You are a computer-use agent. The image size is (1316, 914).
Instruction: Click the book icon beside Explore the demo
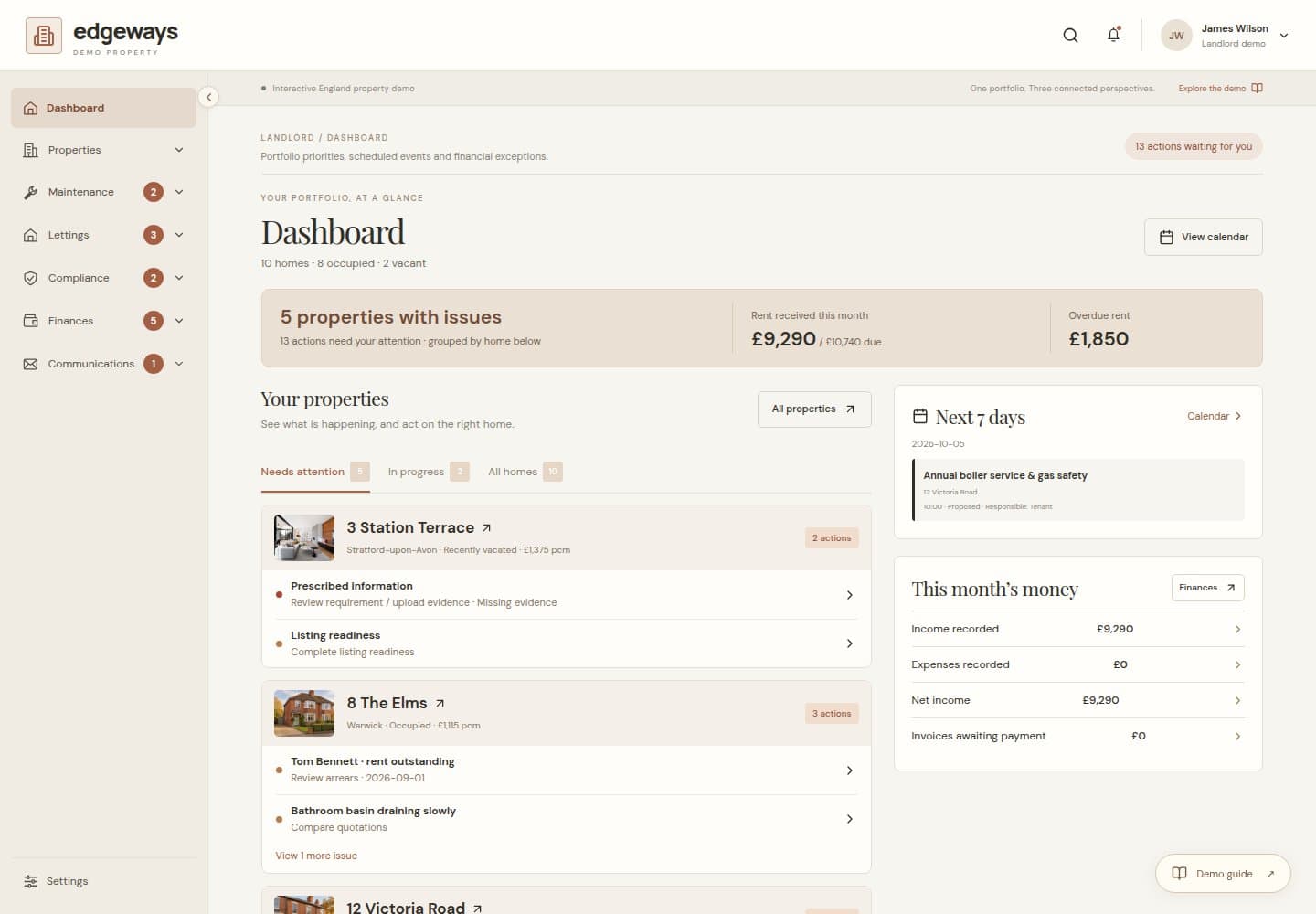pos(1257,89)
